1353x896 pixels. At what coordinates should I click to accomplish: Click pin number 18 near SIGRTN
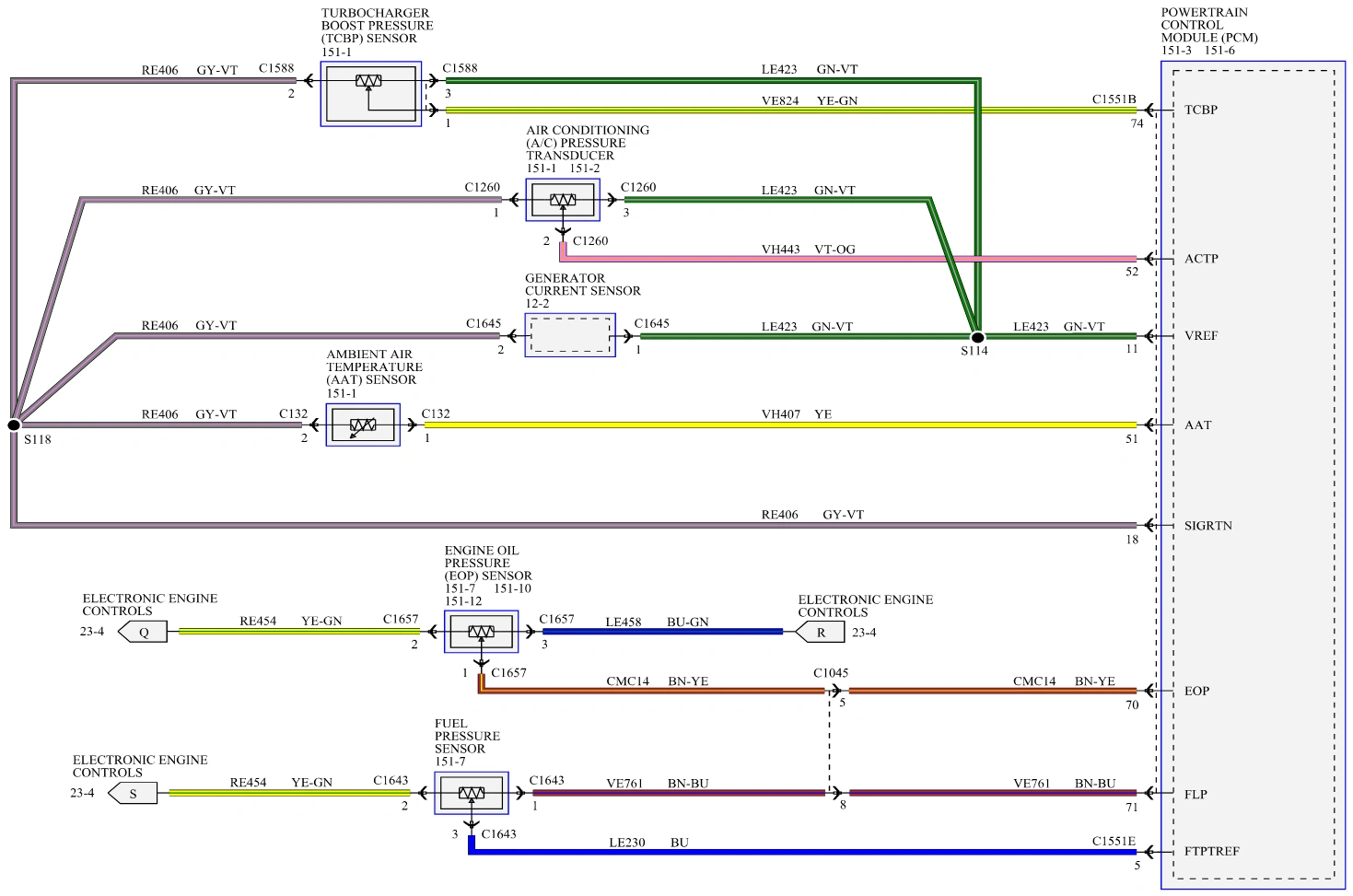click(x=1132, y=540)
